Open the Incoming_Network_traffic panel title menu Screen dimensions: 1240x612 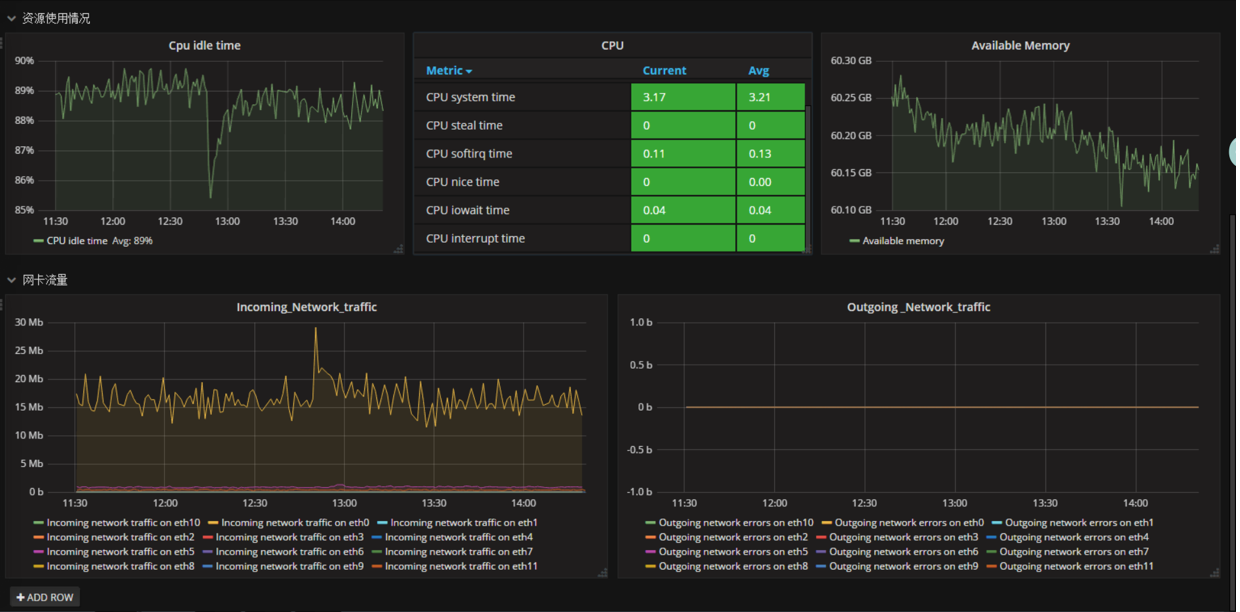(x=306, y=307)
